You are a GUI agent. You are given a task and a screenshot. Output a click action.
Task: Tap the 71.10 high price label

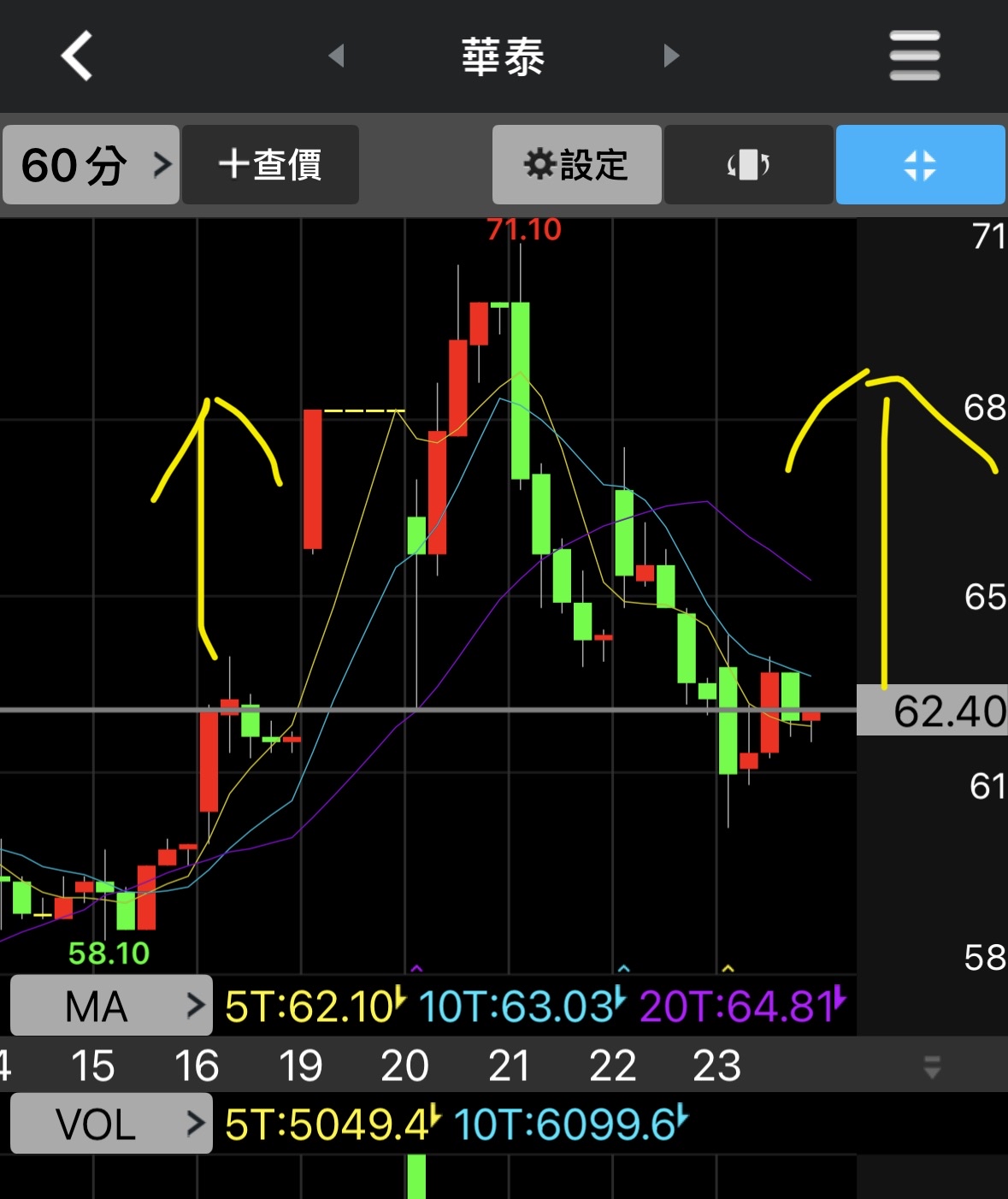524,229
